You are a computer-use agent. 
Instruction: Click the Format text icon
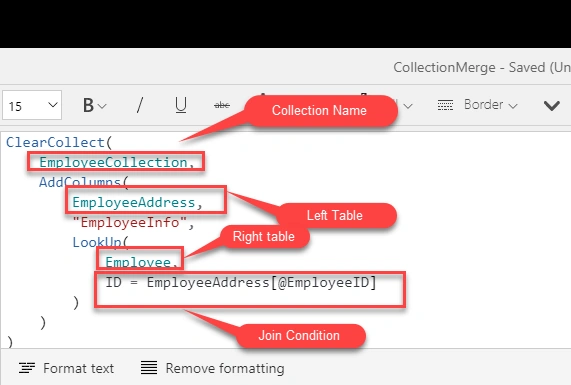click(x=27, y=368)
